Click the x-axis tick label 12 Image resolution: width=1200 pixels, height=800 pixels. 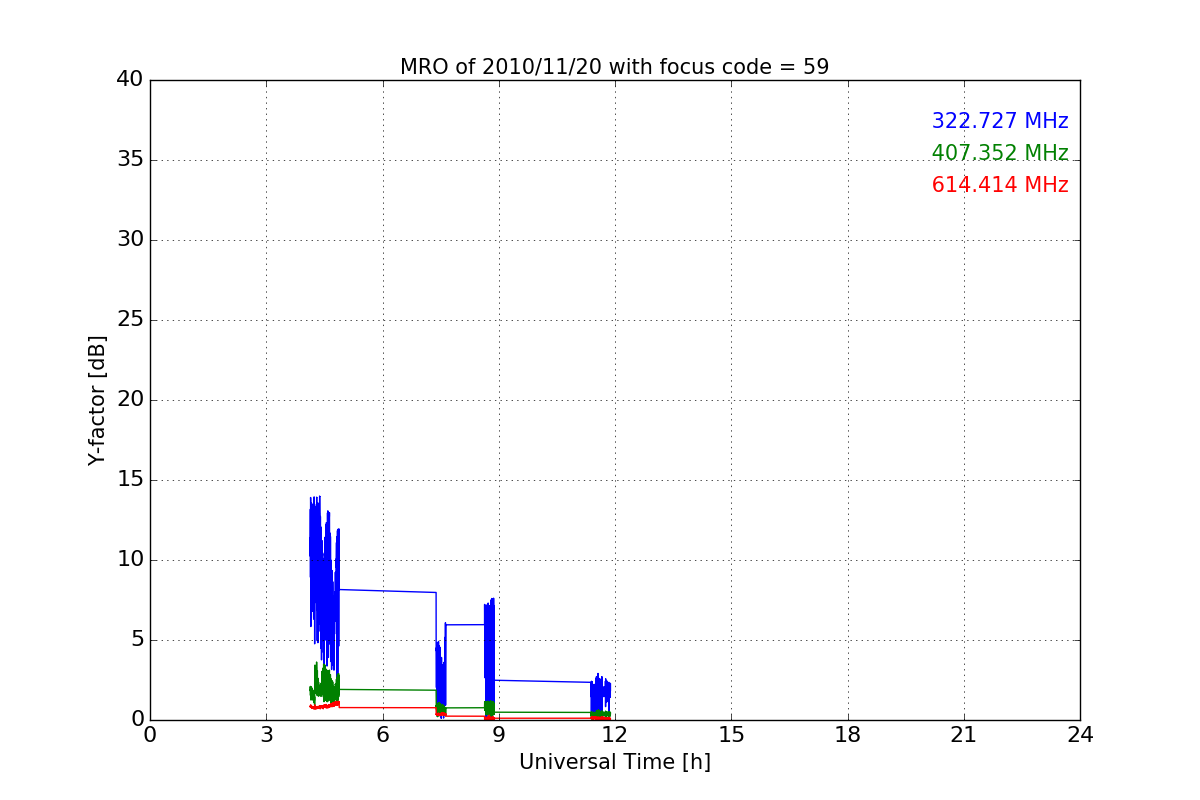tap(615, 735)
